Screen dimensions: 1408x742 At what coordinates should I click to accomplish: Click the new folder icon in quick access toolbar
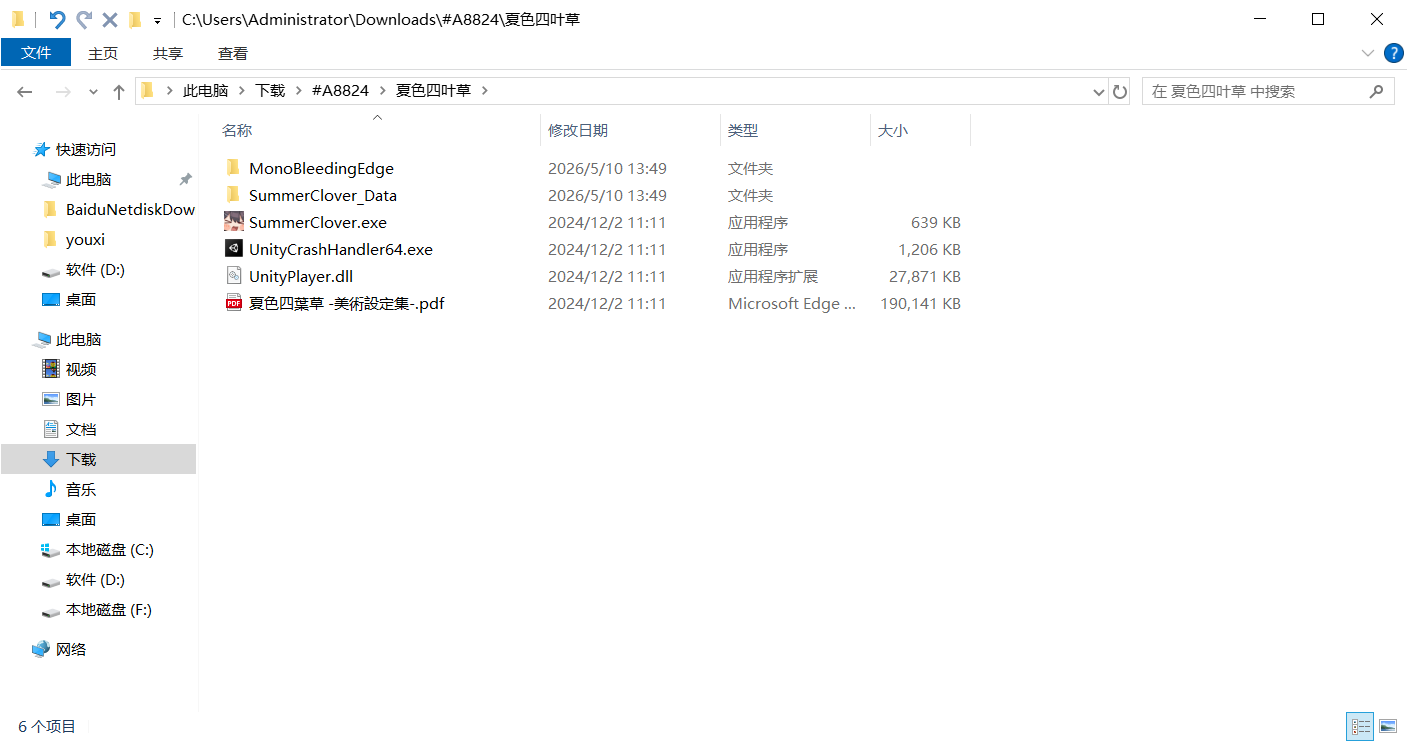coord(135,19)
